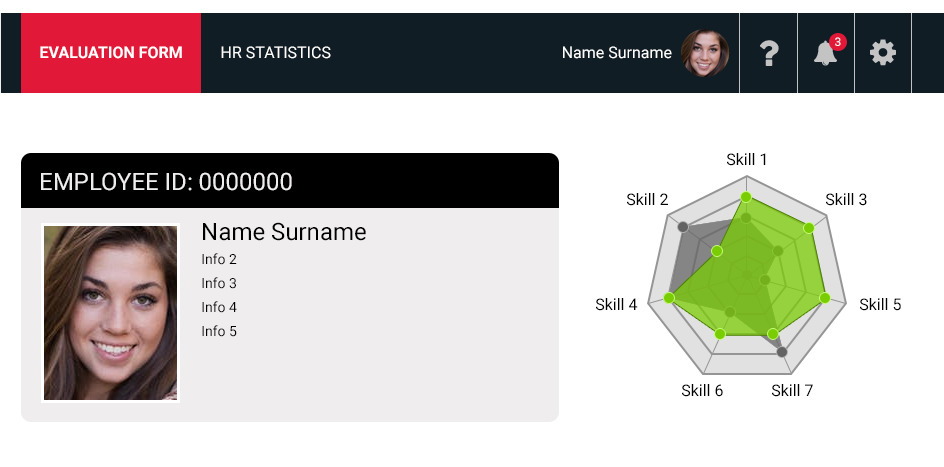Click the green Skill 1 data point
944x467 pixels.
coord(746,197)
